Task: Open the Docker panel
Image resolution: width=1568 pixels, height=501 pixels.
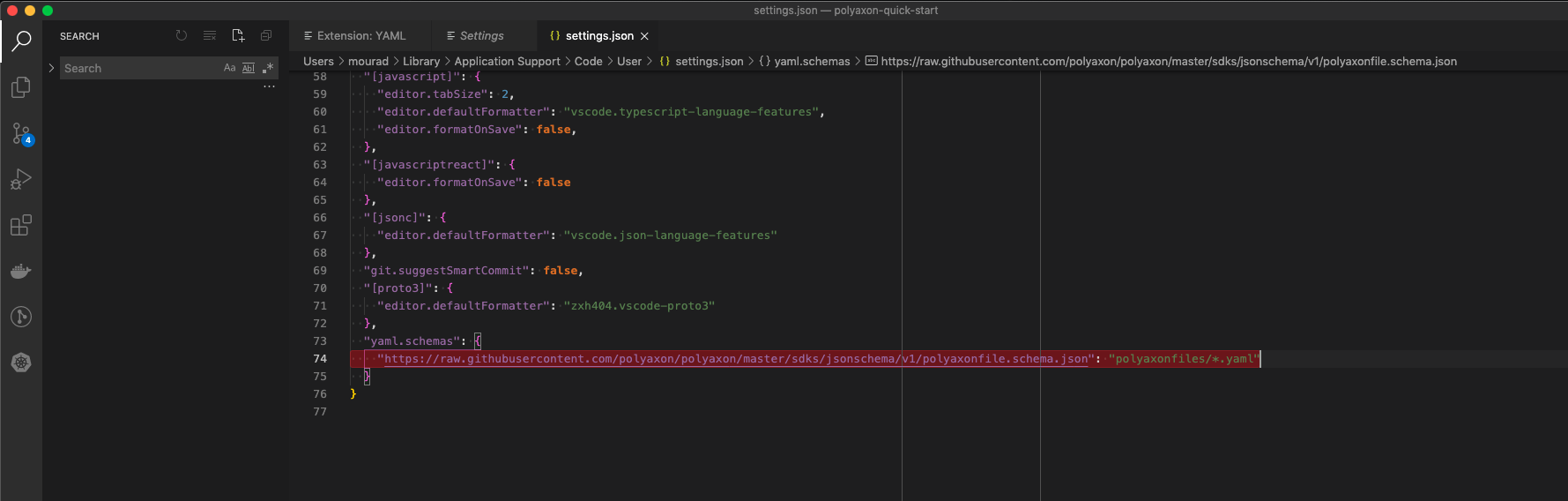Action: pos(21,271)
